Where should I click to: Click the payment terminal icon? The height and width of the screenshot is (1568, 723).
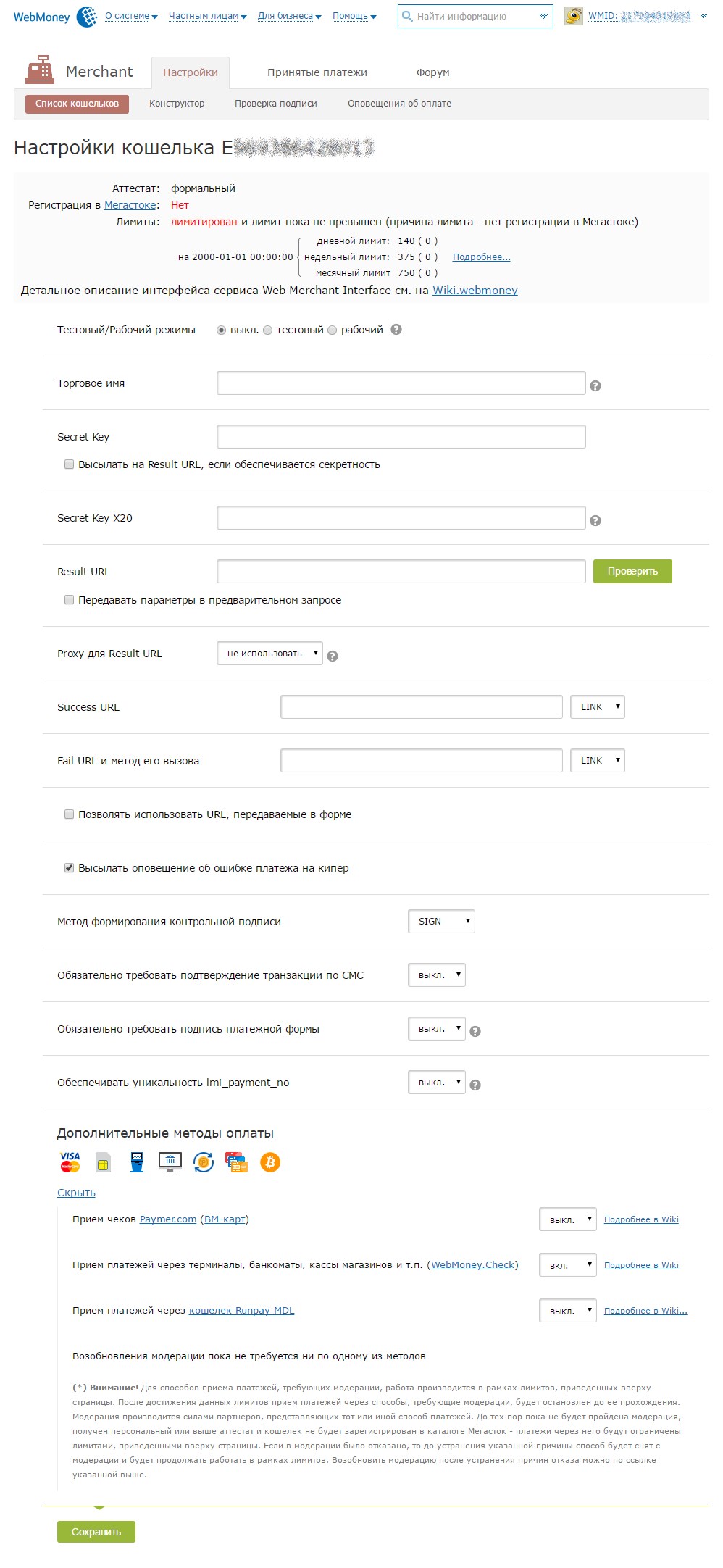tap(136, 1162)
